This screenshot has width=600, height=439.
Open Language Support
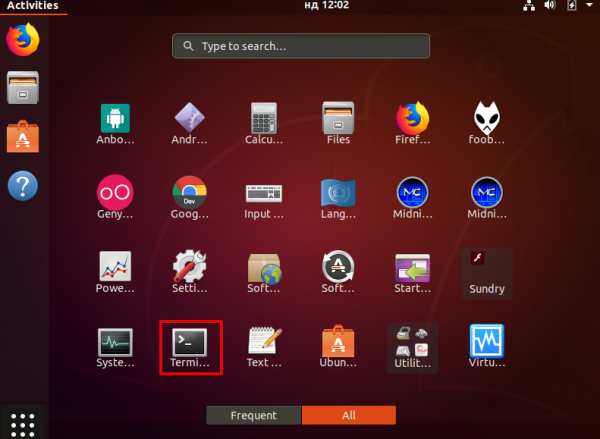[x=338, y=197]
